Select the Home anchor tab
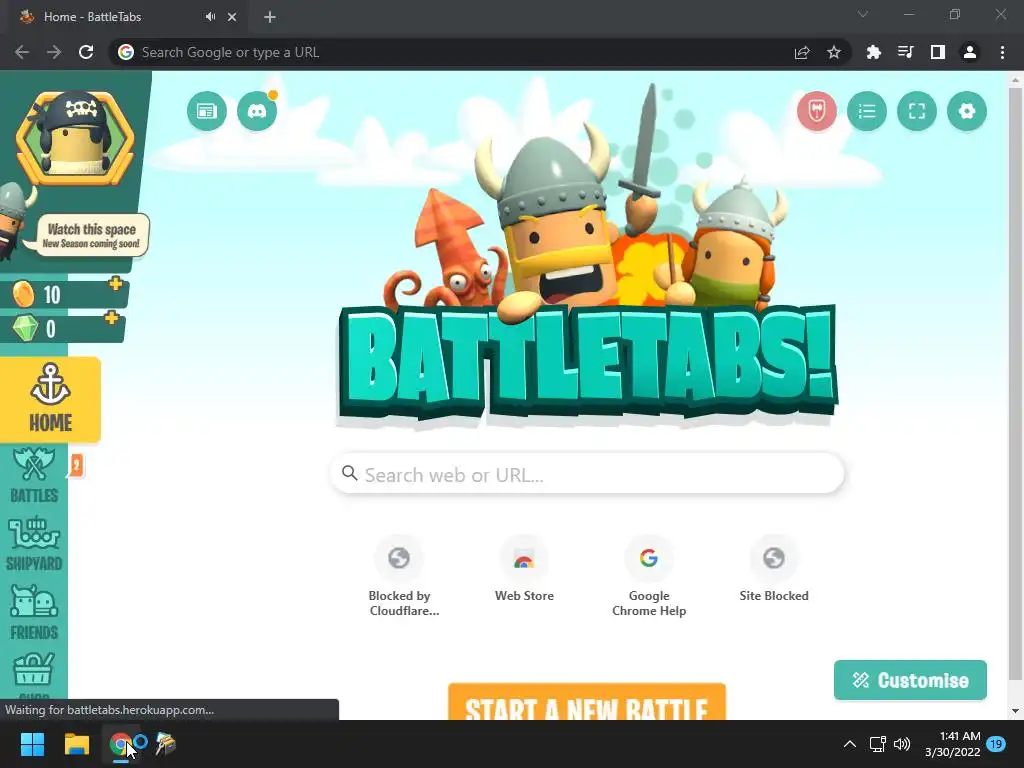1024x768 pixels. (50, 399)
